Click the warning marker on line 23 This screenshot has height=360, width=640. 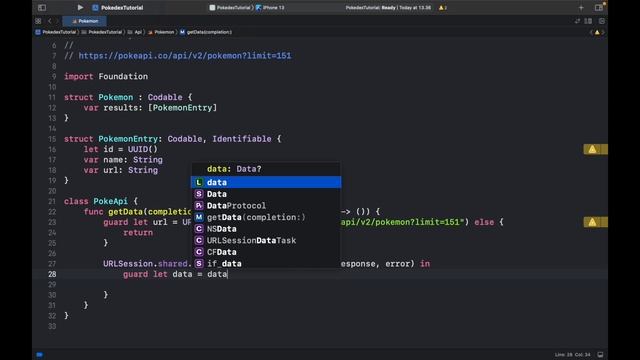(595, 222)
